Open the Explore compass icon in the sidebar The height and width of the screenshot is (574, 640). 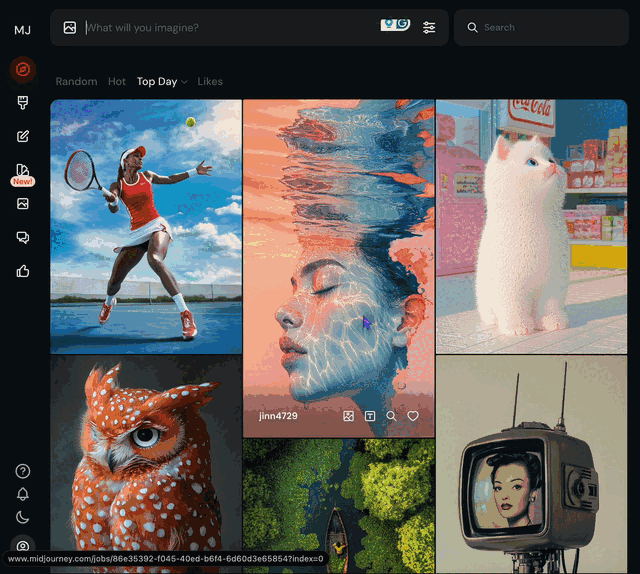point(23,69)
